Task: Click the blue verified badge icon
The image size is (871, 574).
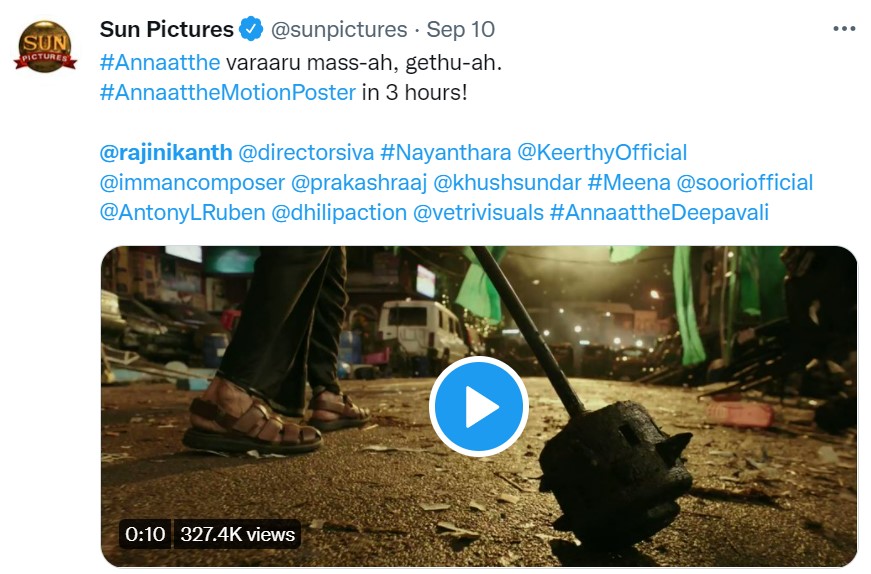Action: coord(251,29)
